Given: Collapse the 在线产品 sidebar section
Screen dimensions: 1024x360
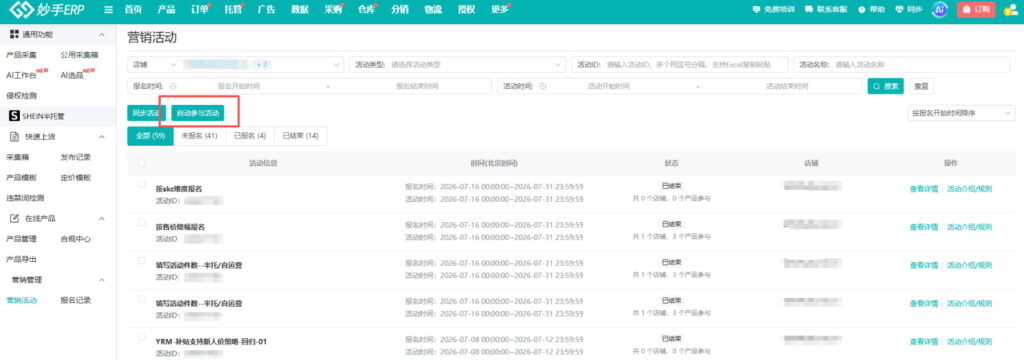Looking at the screenshot, I should 101,218.
